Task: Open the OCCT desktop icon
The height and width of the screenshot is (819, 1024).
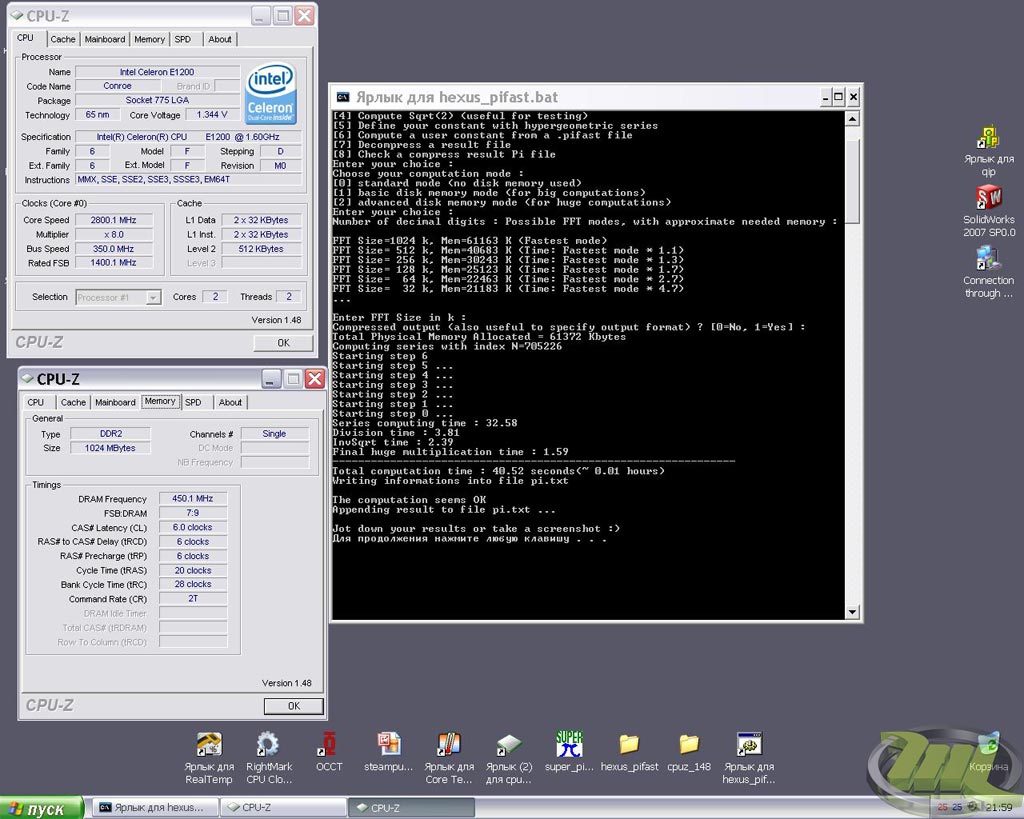Action: (328, 745)
